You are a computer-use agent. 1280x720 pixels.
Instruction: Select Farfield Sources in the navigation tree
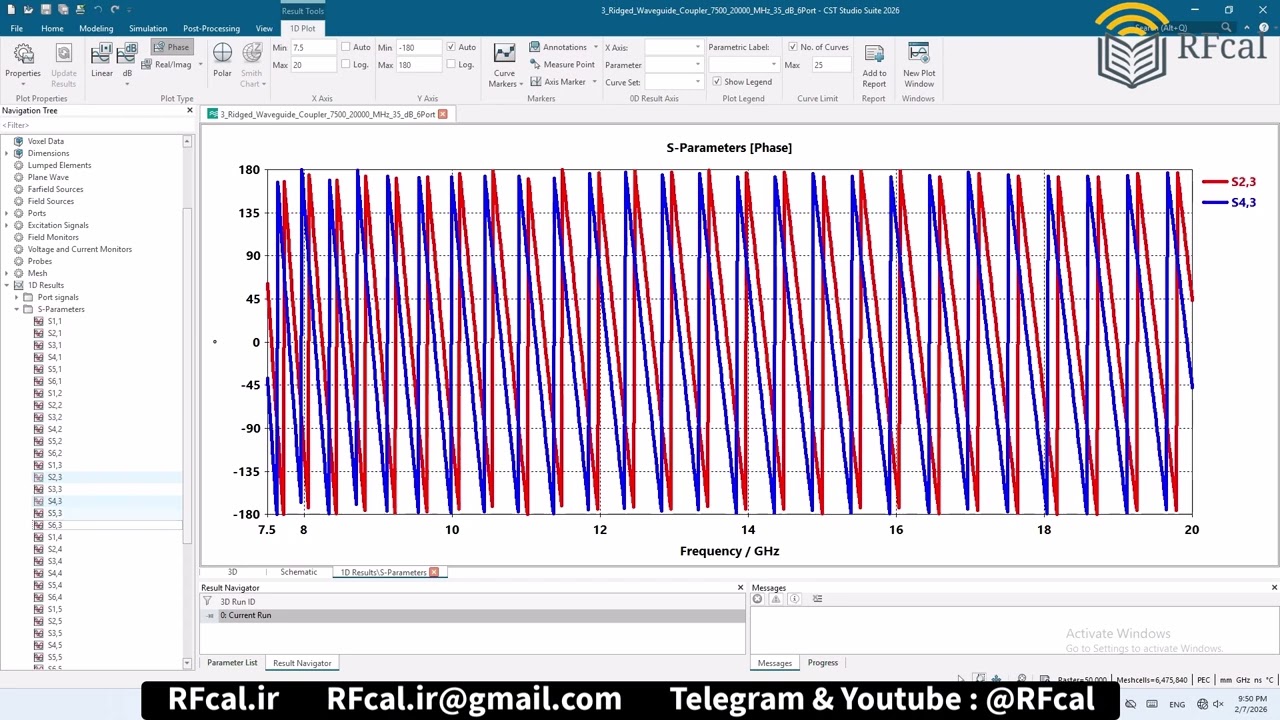pyautogui.click(x=55, y=189)
